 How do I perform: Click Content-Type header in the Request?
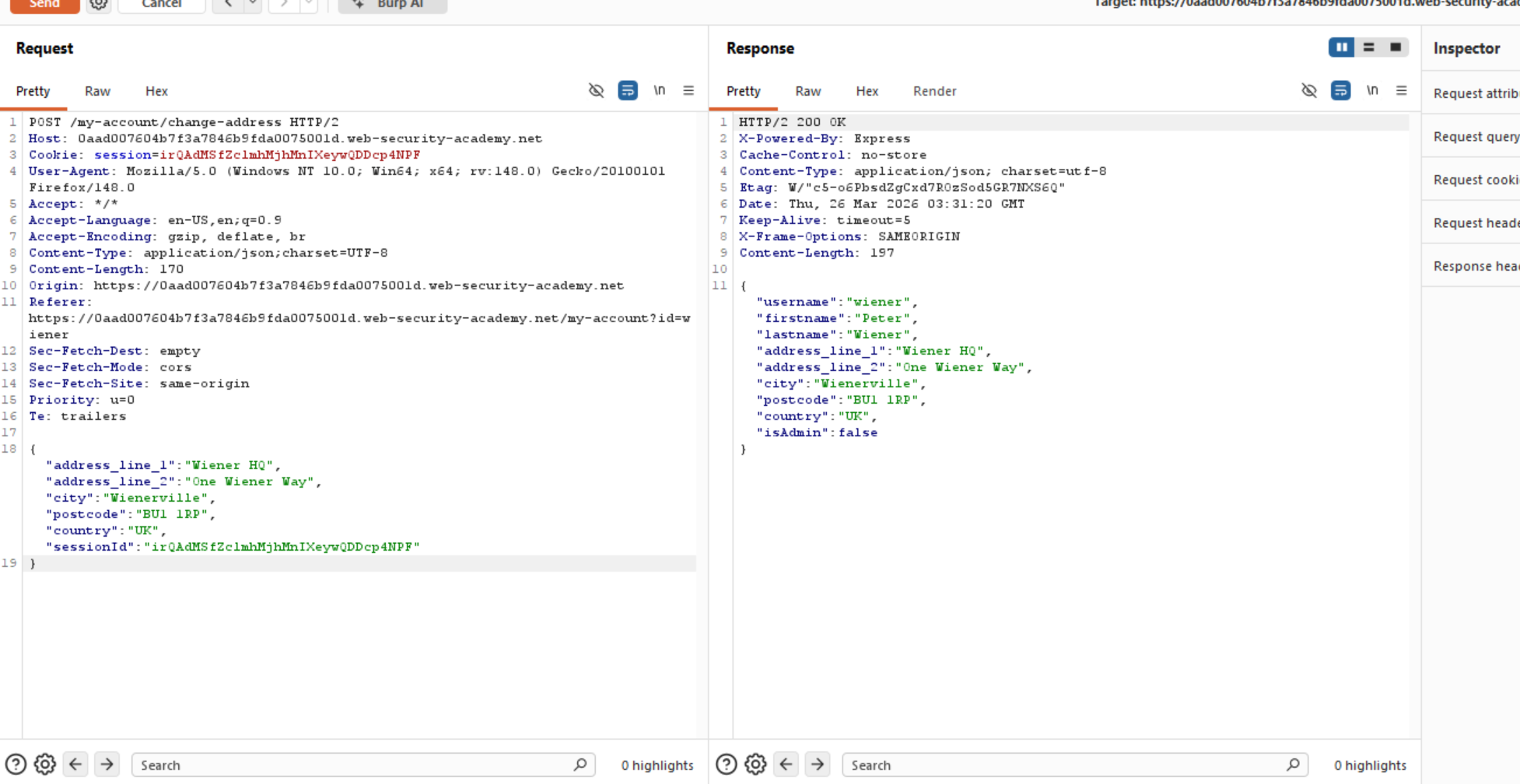click(x=208, y=253)
